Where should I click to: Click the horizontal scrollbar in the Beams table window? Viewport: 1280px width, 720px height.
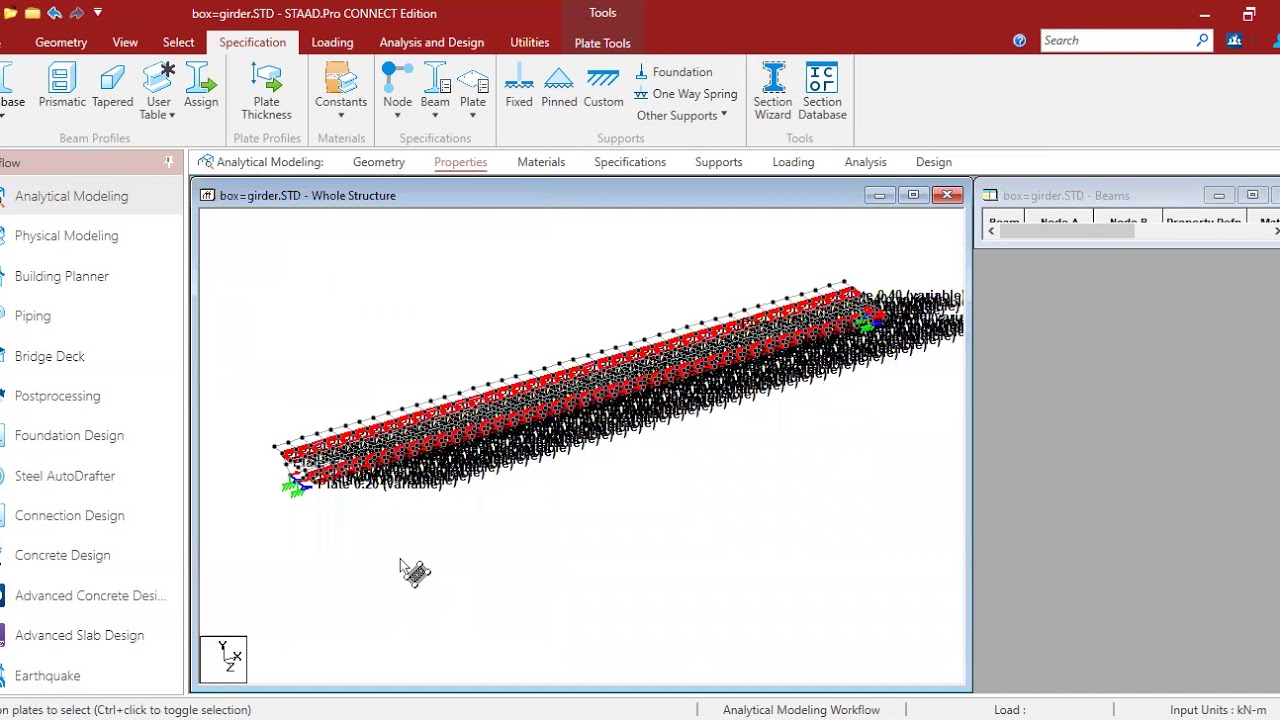click(x=1066, y=231)
